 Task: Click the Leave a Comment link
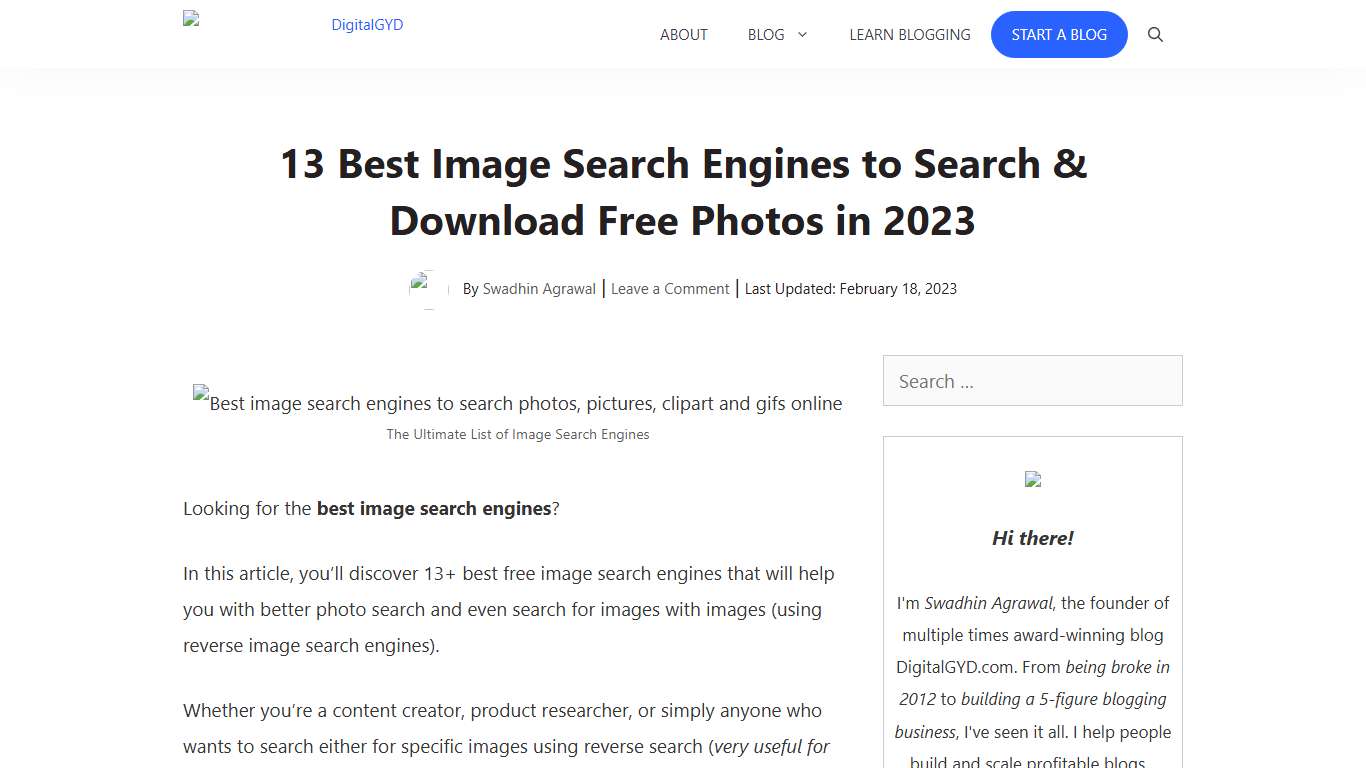[670, 288]
